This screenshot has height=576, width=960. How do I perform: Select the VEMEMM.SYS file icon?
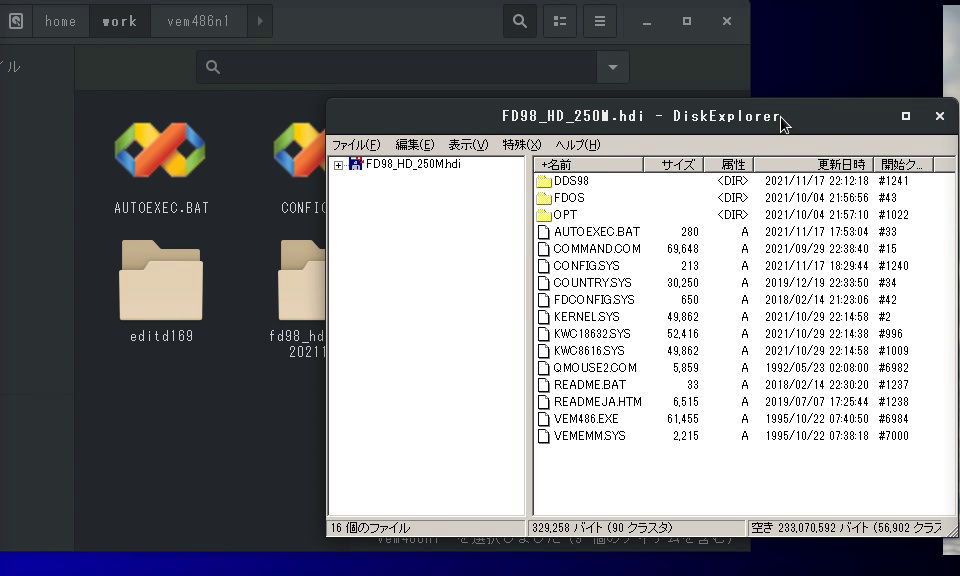coord(543,436)
